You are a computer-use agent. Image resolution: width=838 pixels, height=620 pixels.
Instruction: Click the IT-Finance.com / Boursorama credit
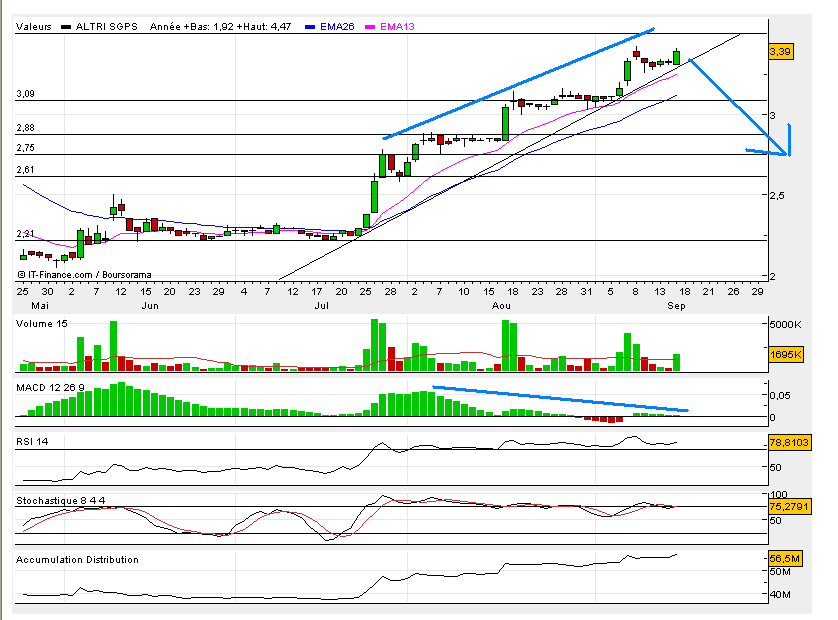coord(84,275)
